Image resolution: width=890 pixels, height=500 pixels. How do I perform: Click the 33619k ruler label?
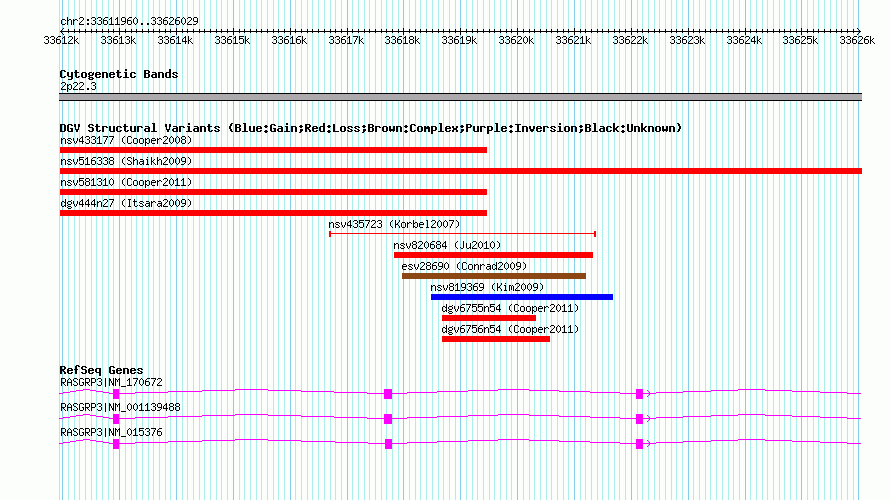(x=459, y=40)
